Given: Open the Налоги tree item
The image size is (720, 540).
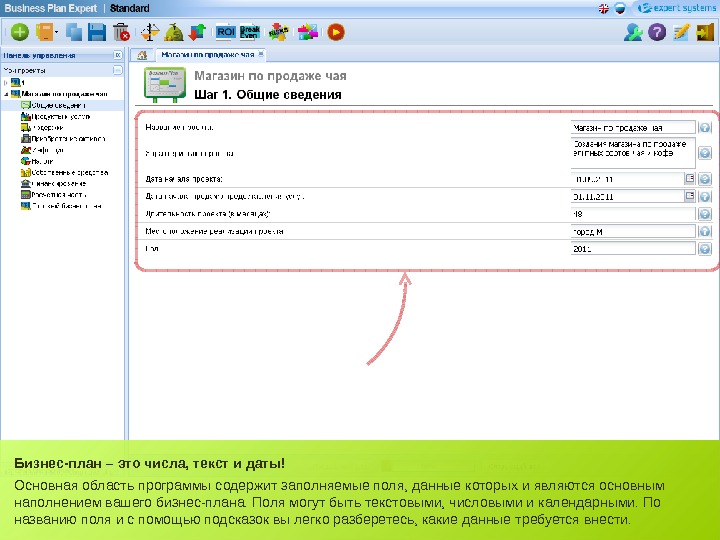Looking at the screenshot, I should 37,161.
